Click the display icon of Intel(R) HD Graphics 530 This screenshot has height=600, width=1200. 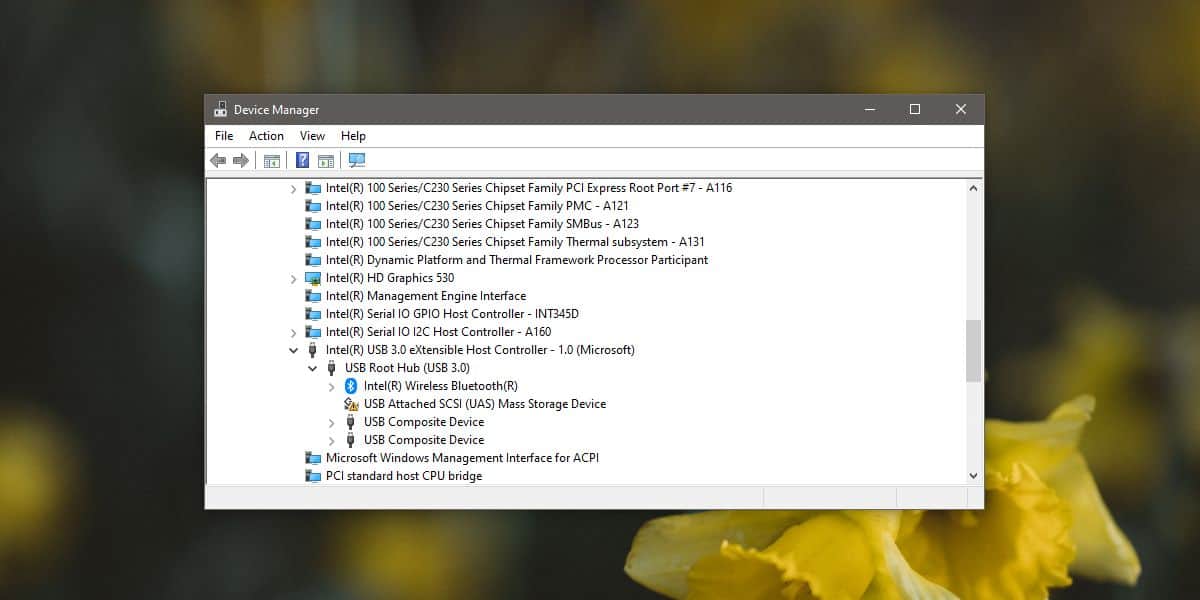click(313, 278)
